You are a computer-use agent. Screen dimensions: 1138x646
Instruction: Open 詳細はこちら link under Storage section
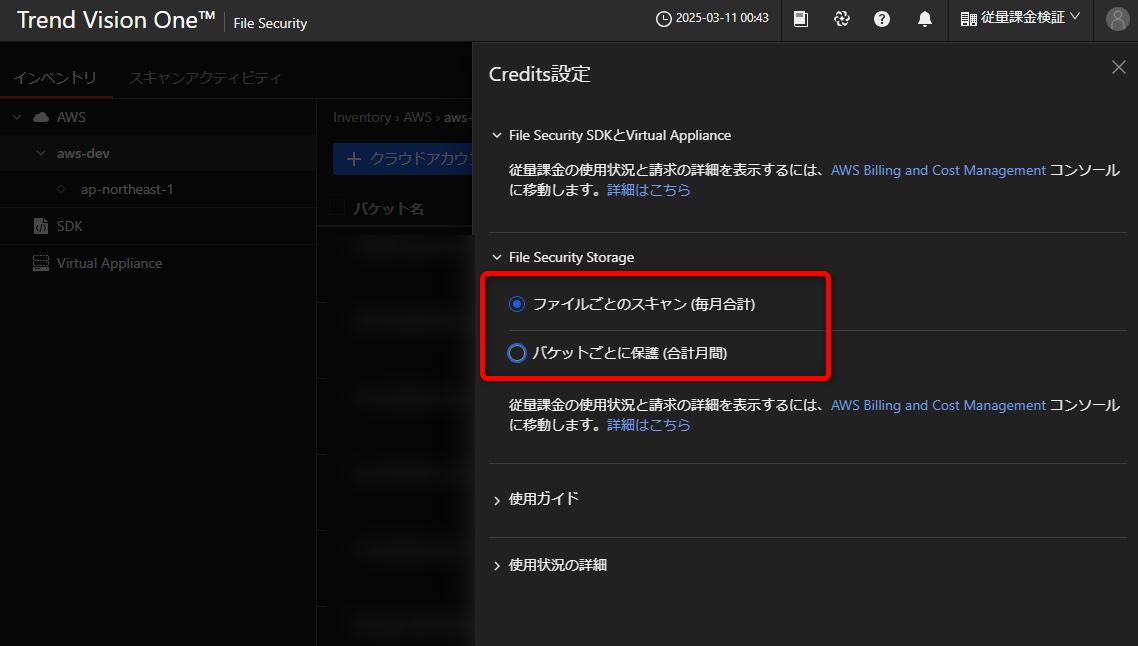coord(648,425)
